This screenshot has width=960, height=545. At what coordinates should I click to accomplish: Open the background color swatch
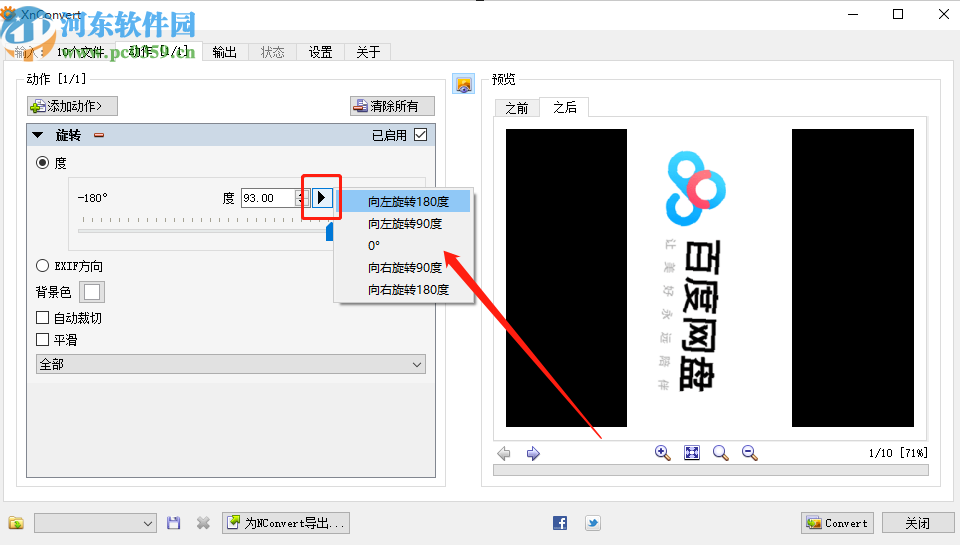point(92,292)
